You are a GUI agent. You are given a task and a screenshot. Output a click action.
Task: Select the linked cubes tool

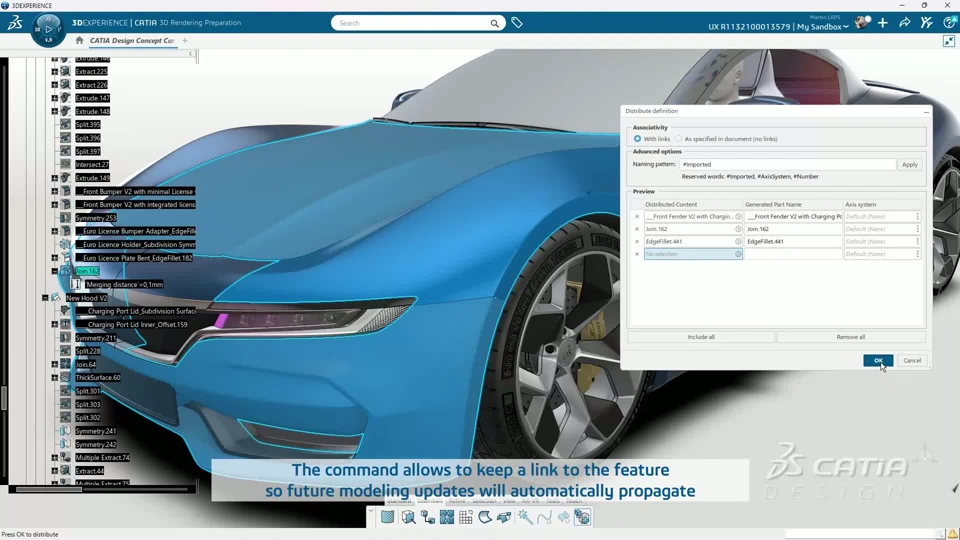[x=427, y=517]
